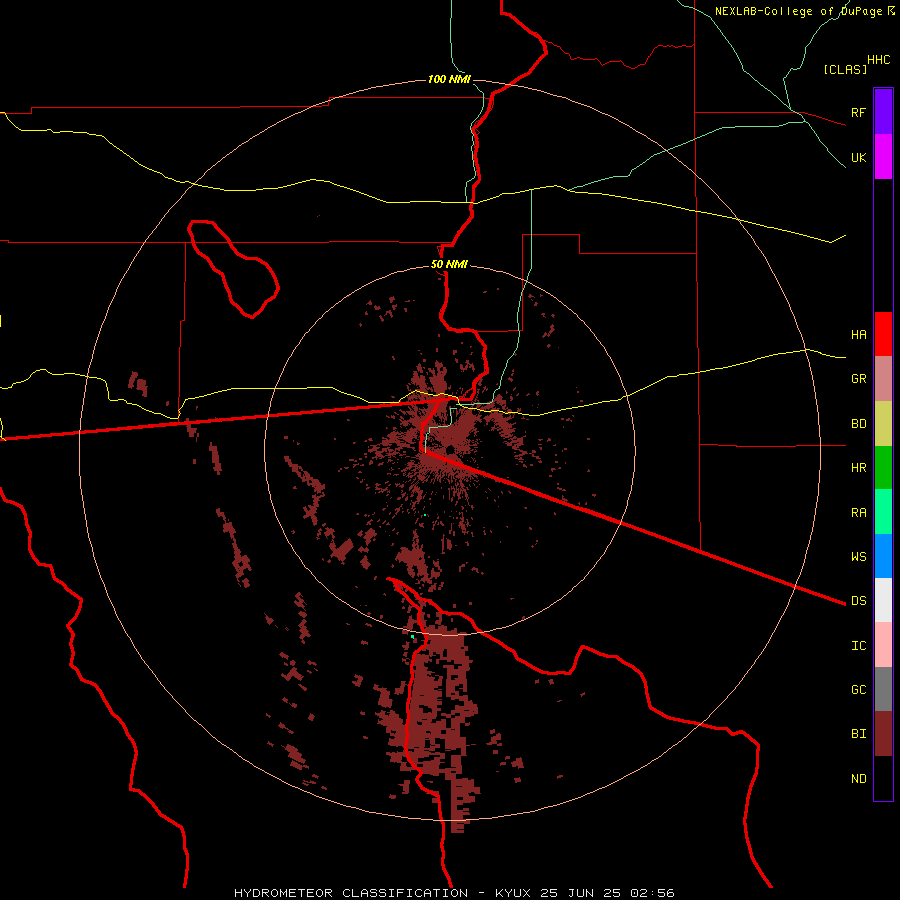Screen dimensions: 900x900
Task: Click the radar site center point
Action: click(451, 450)
